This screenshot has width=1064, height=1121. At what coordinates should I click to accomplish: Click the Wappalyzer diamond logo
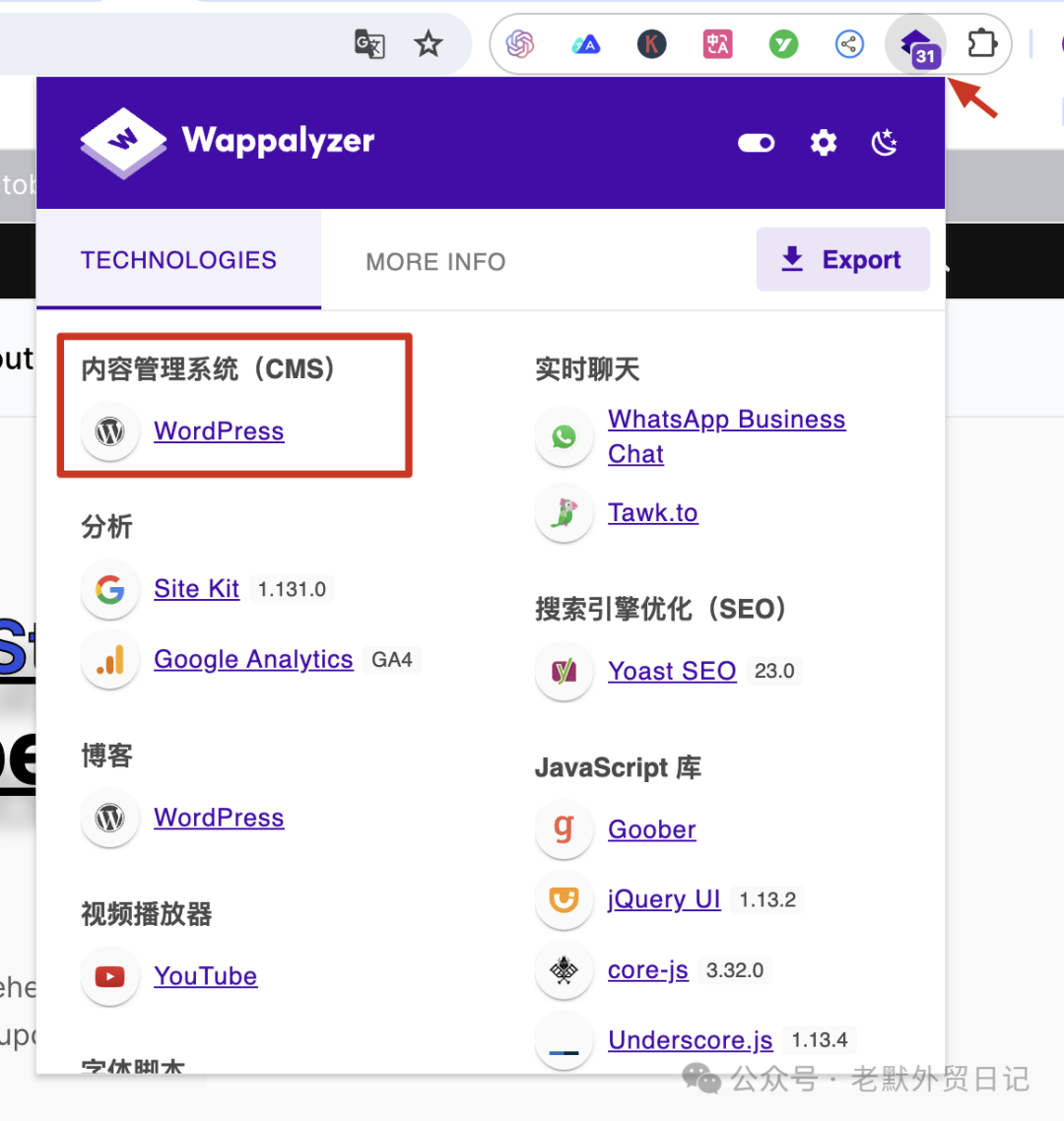point(123,142)
